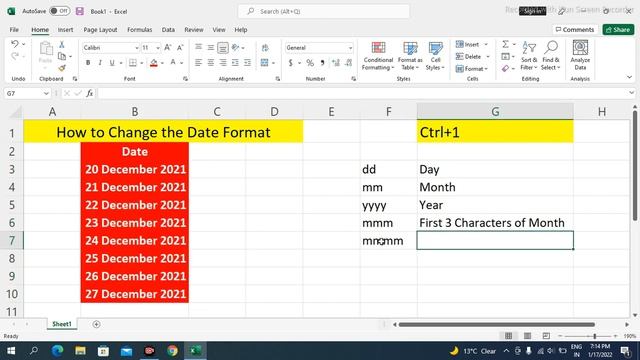Viewport: 640px width, 360px height.
Task: Switch to the Insert tab
Action: tap(65, 30)
